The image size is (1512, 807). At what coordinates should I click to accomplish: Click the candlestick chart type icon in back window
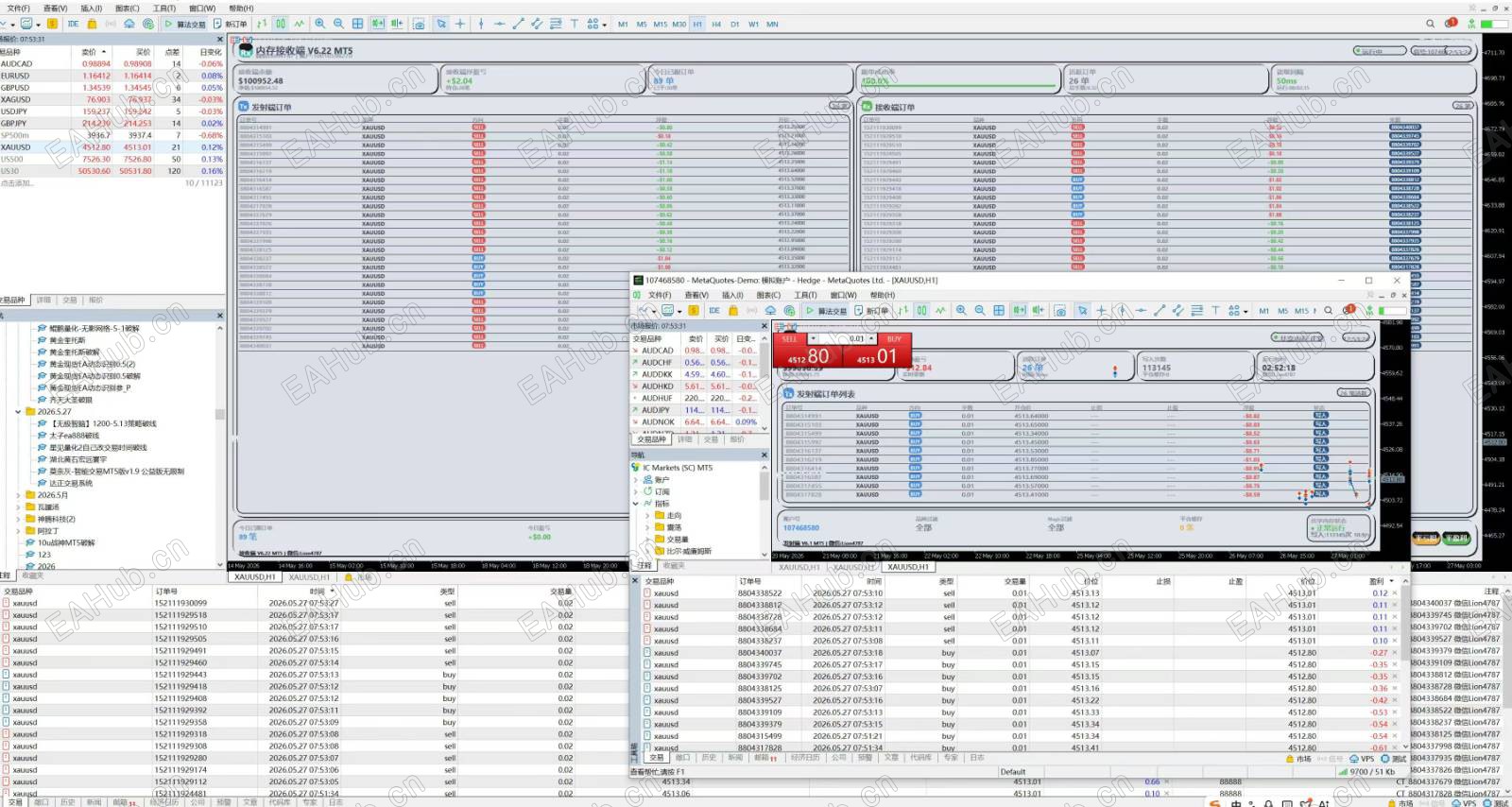[x=281, y=24]
